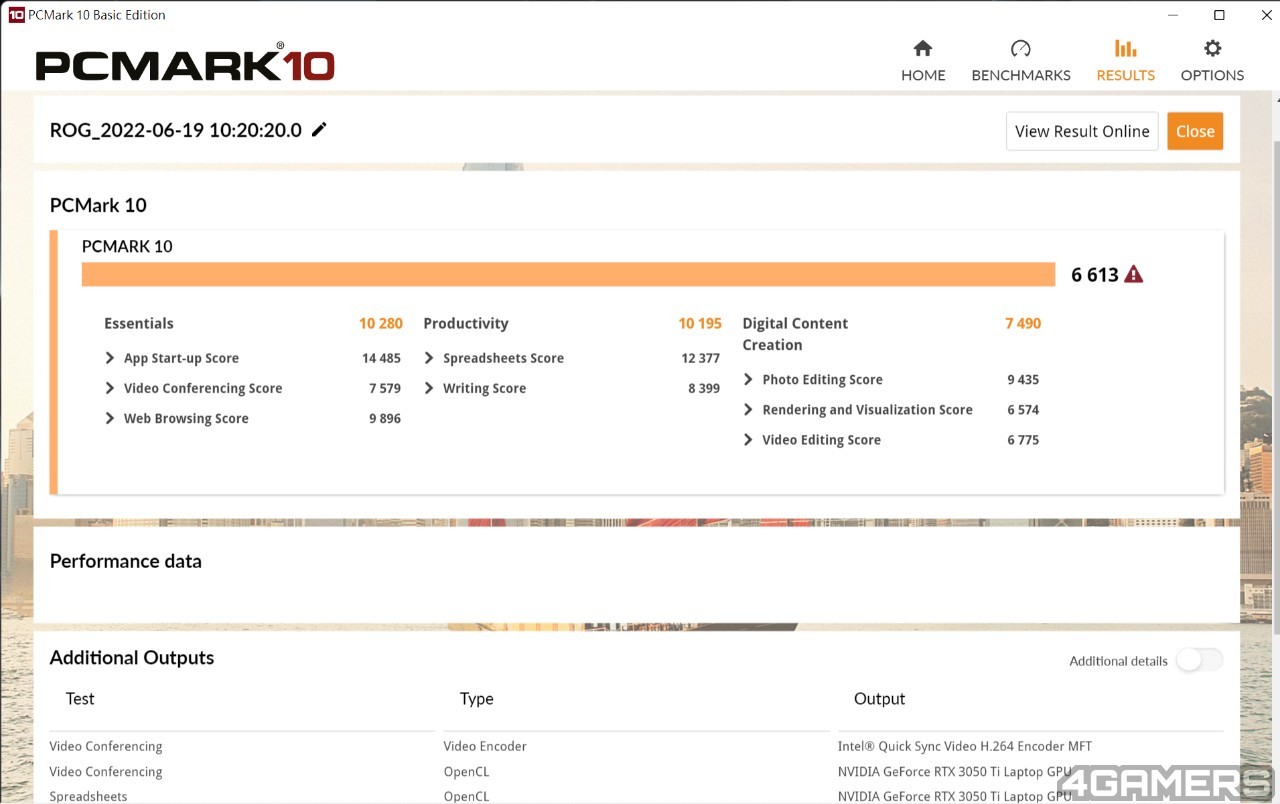Open the HOME tab
This screenshot has width=1280, height=804.
(923, 61)
